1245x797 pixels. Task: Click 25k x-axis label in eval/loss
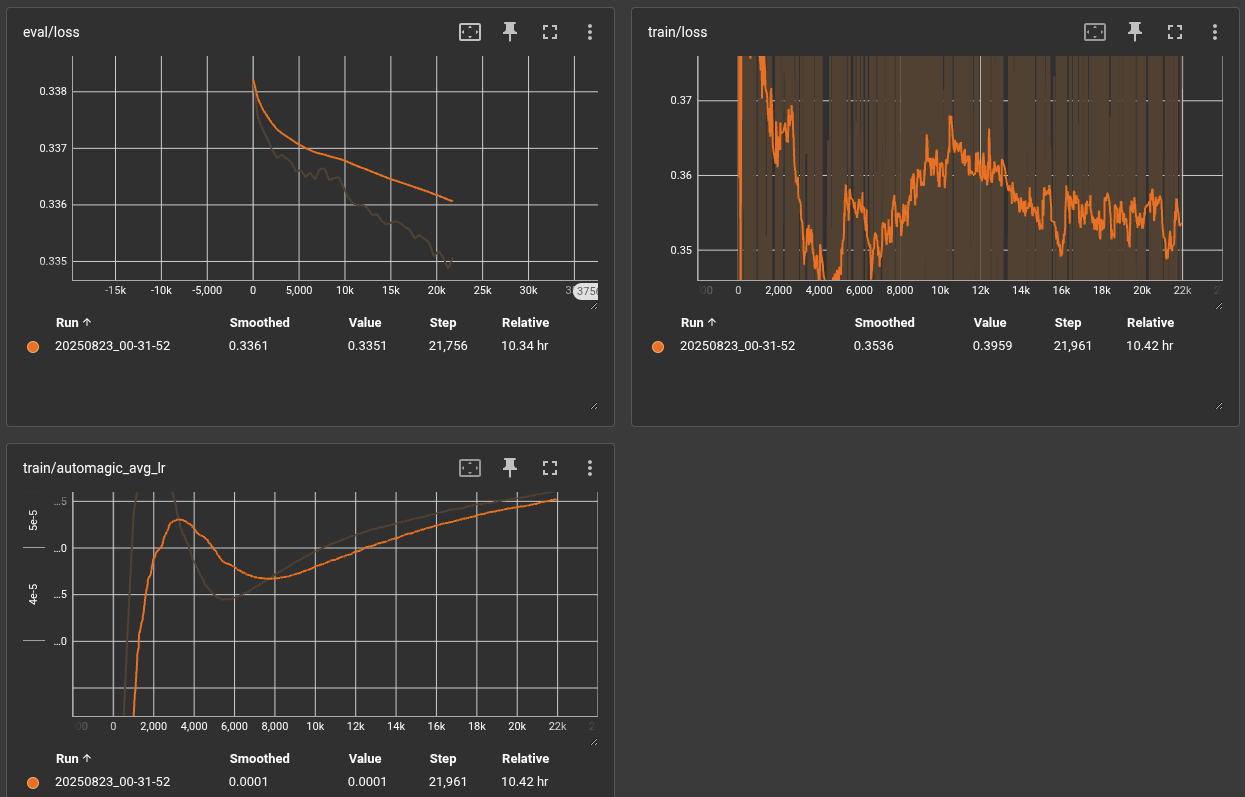482,290
